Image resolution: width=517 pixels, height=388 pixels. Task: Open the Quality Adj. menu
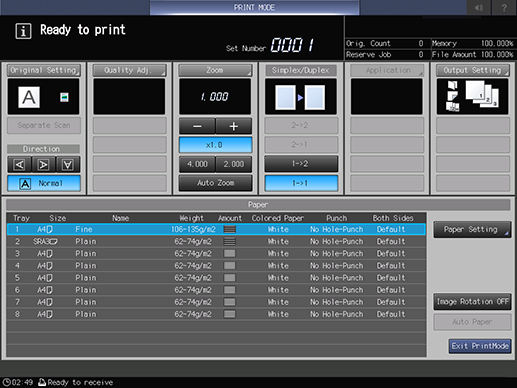(130, 70)
